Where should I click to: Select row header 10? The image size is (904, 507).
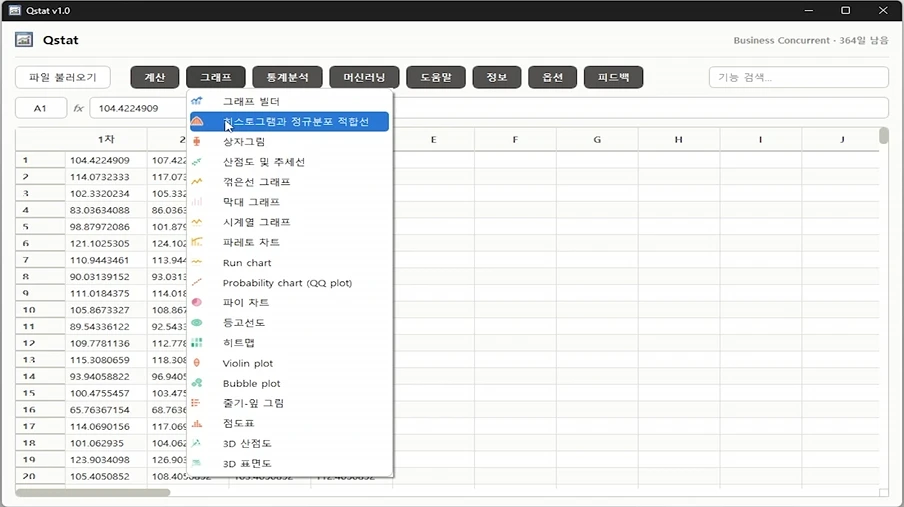click(40, 310)
